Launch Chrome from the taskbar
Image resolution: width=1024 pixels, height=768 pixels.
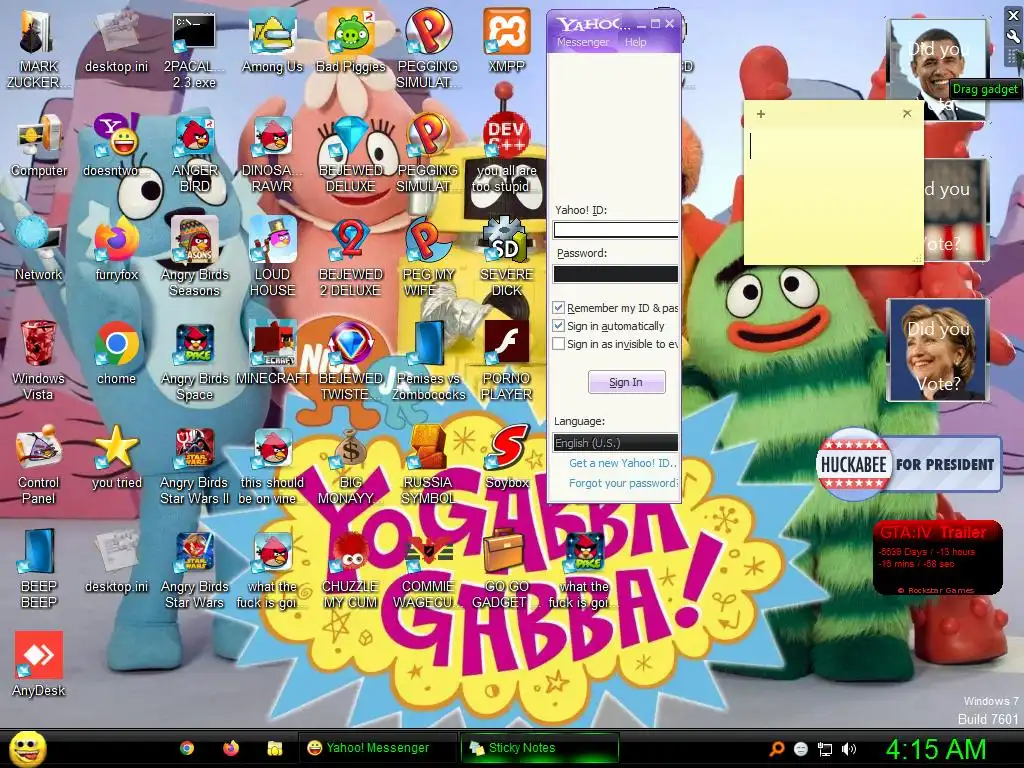[x=187, y=748]
